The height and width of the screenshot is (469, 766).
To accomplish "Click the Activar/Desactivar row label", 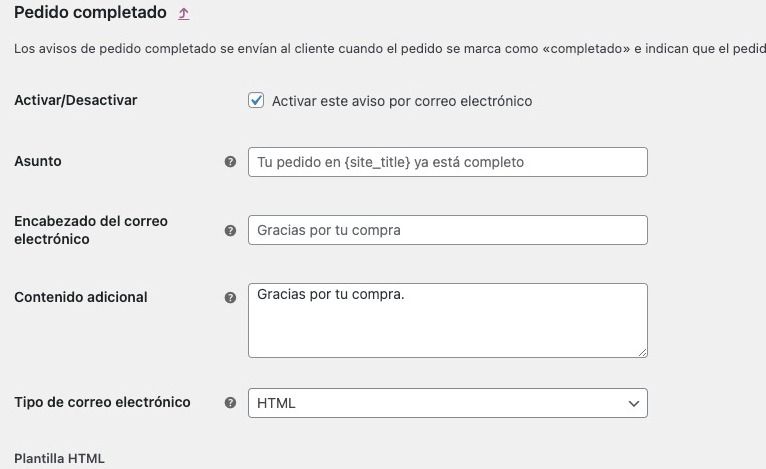I will [x=76, y=100].
